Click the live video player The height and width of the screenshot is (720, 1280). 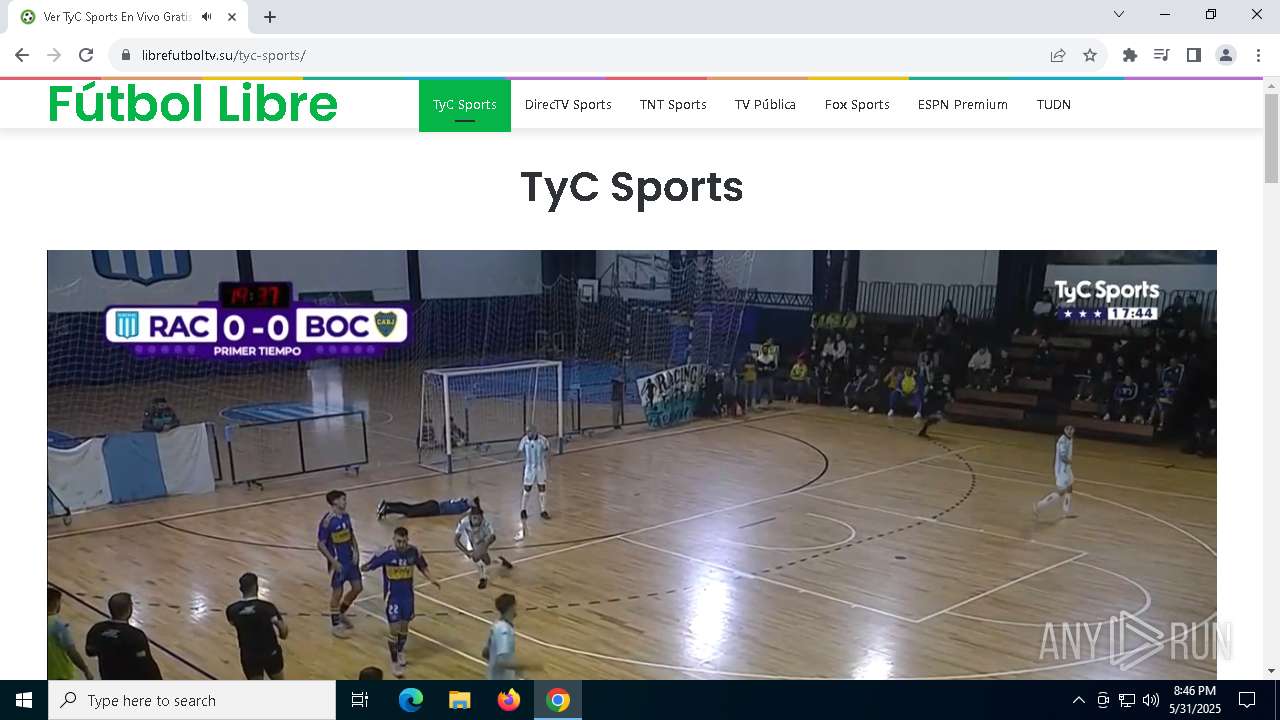632,465
